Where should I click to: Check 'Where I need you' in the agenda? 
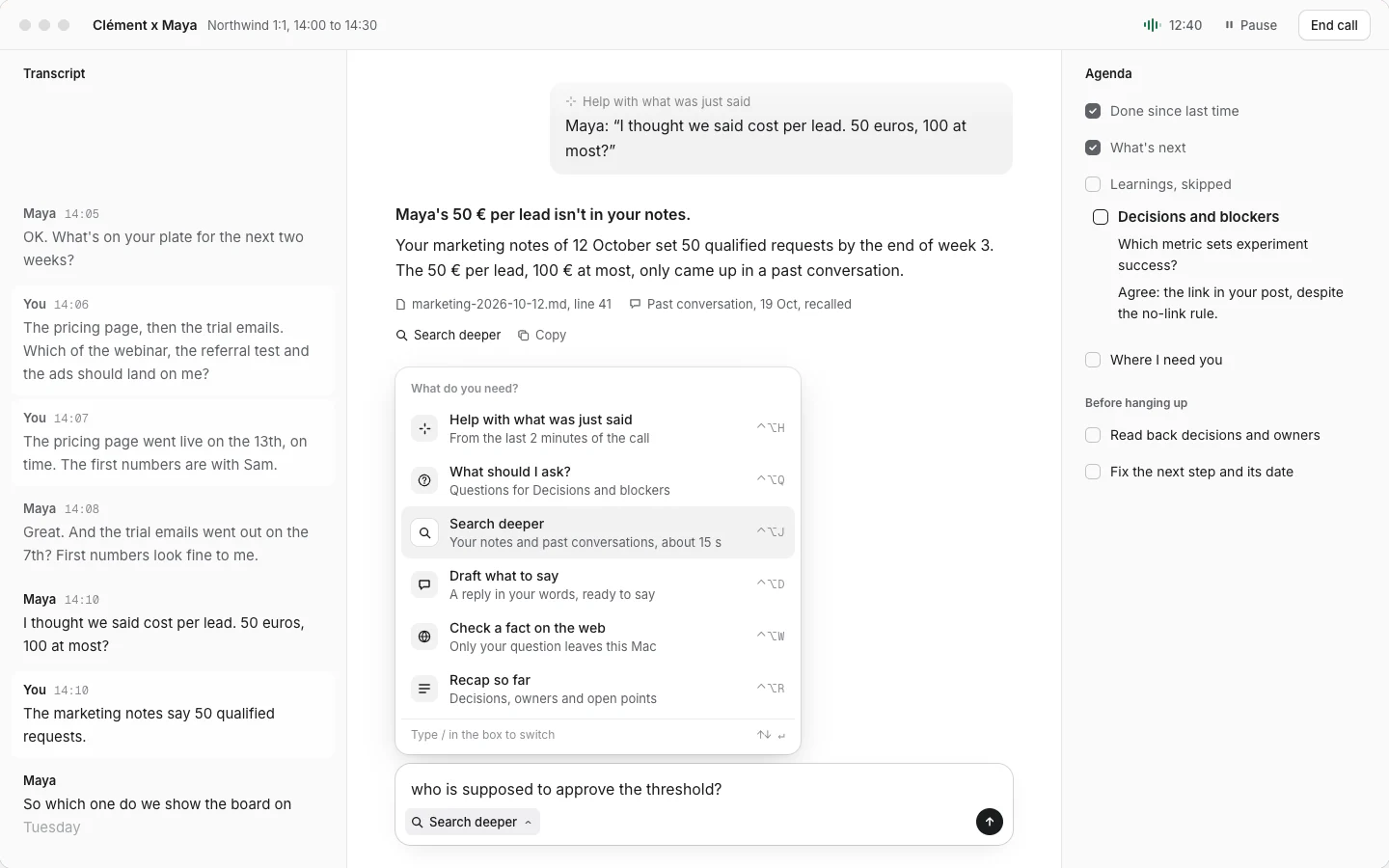tap(1093, 360)
